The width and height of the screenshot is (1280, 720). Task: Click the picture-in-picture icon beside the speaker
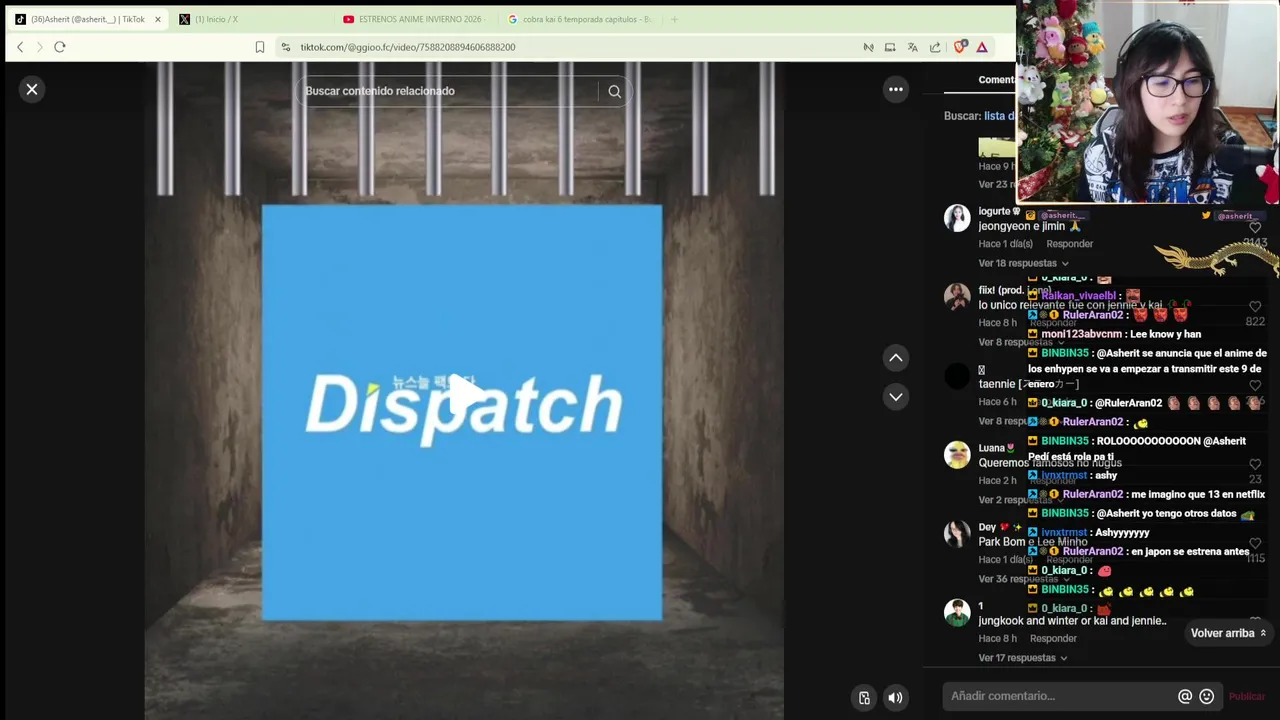click(864, 698)
